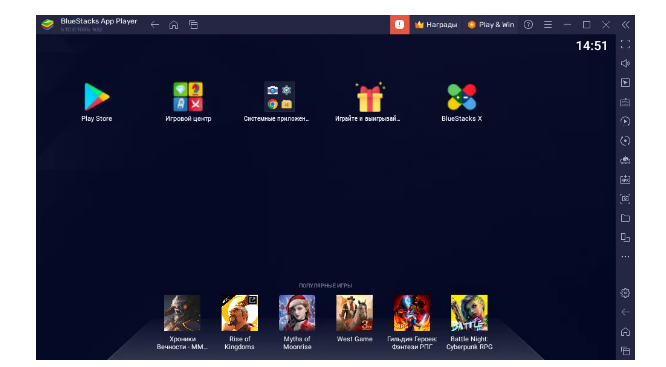
Task: Click the sidebar icon of two overlapping rectangles
Action: point(625,237)
